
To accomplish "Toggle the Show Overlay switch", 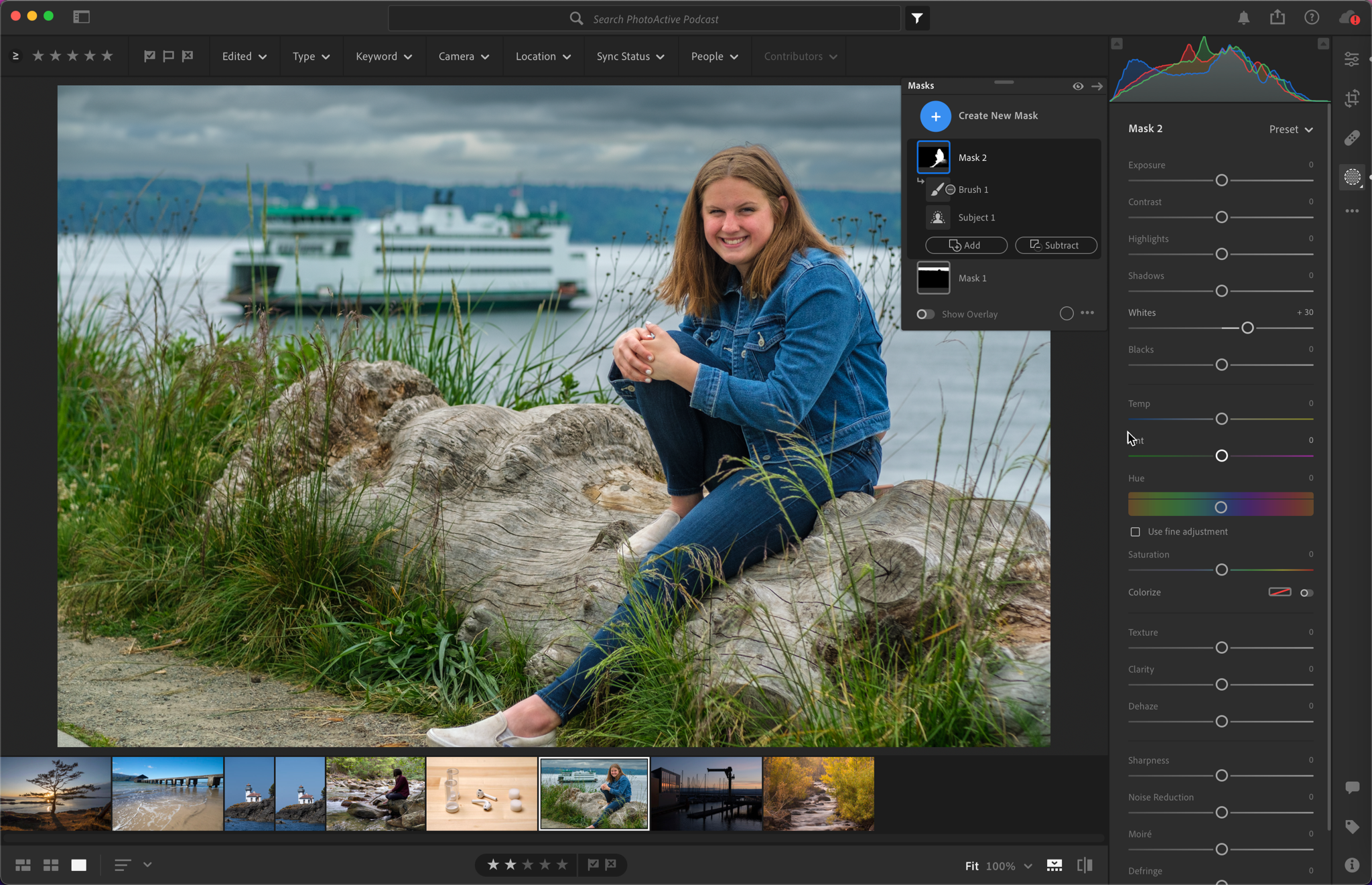I will click(925, 314).
